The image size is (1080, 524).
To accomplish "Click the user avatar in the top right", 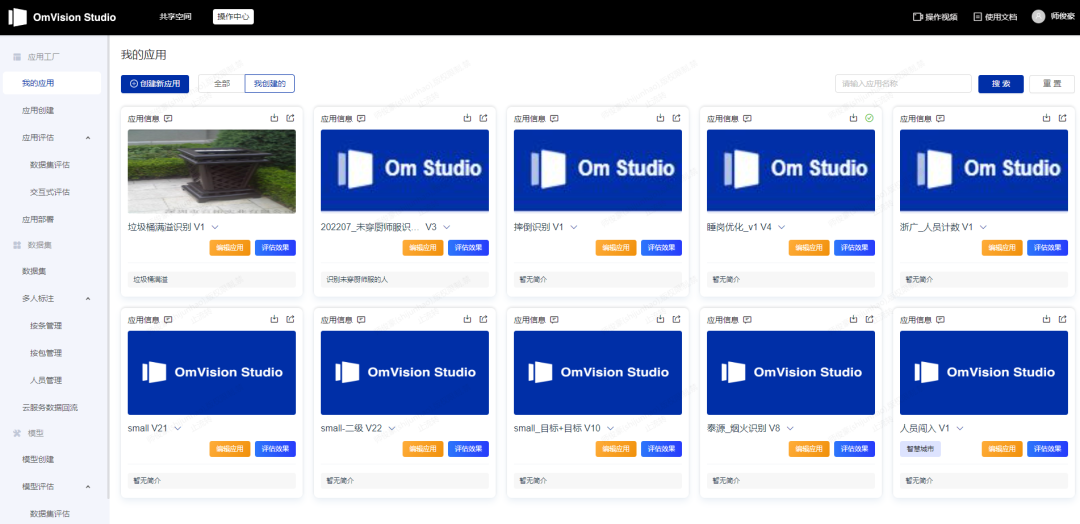I will pyautogui.click(x=1038, y=17).
